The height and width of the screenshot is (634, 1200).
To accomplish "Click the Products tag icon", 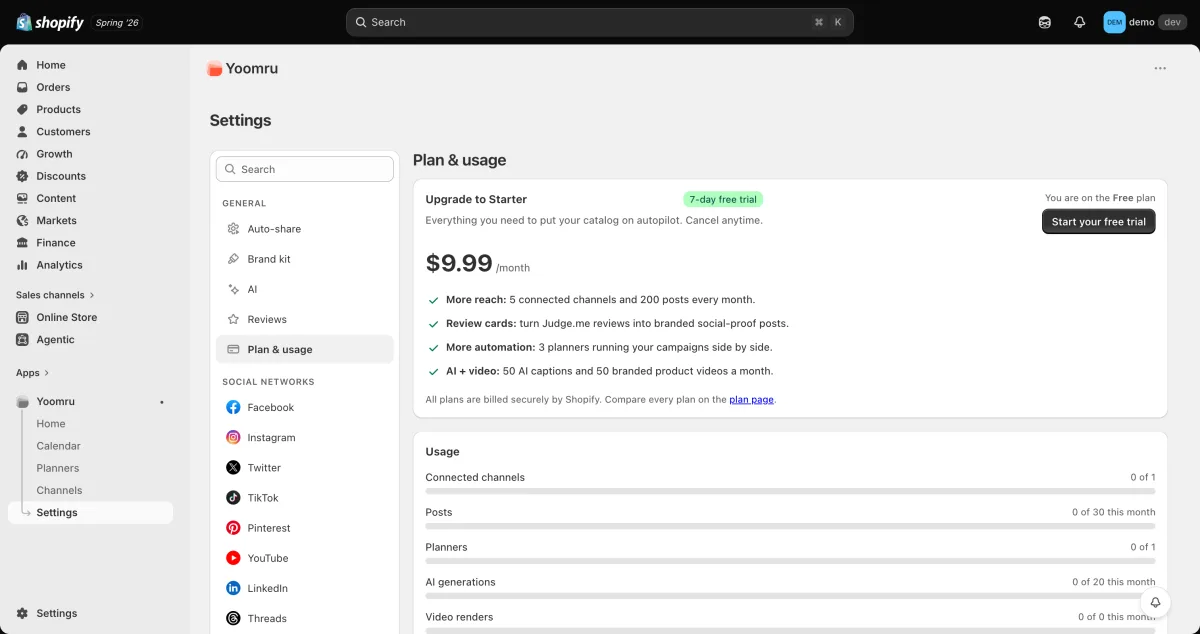I will pos(22,109).
